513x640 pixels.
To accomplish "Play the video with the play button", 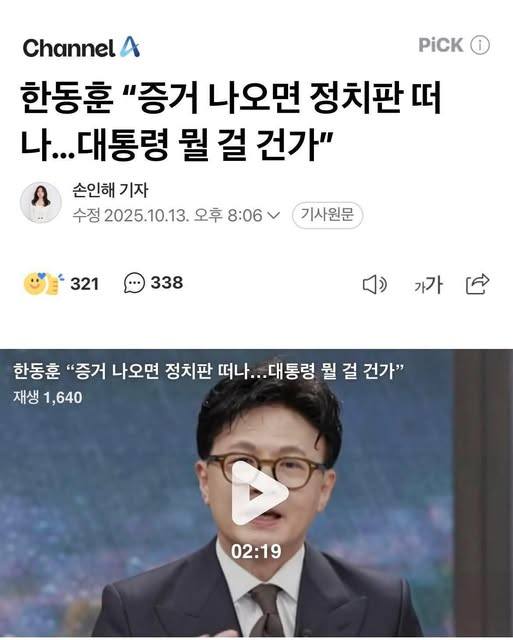I will click(258, 493).
